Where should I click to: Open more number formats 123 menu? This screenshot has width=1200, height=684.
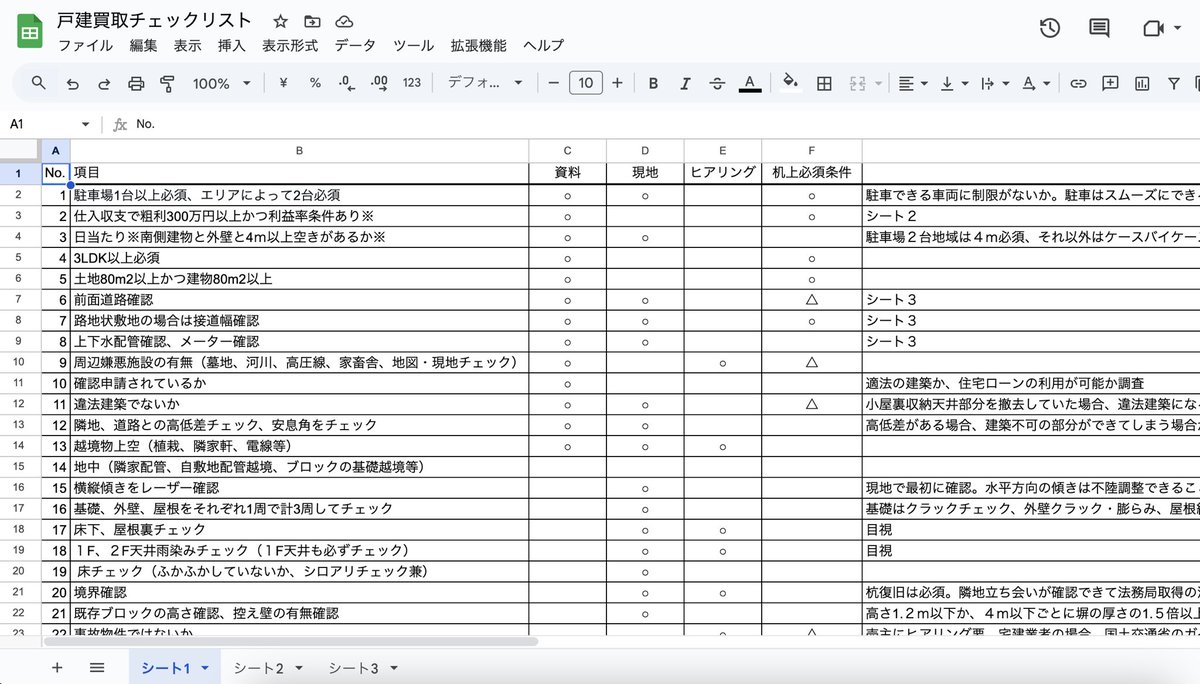412,83
